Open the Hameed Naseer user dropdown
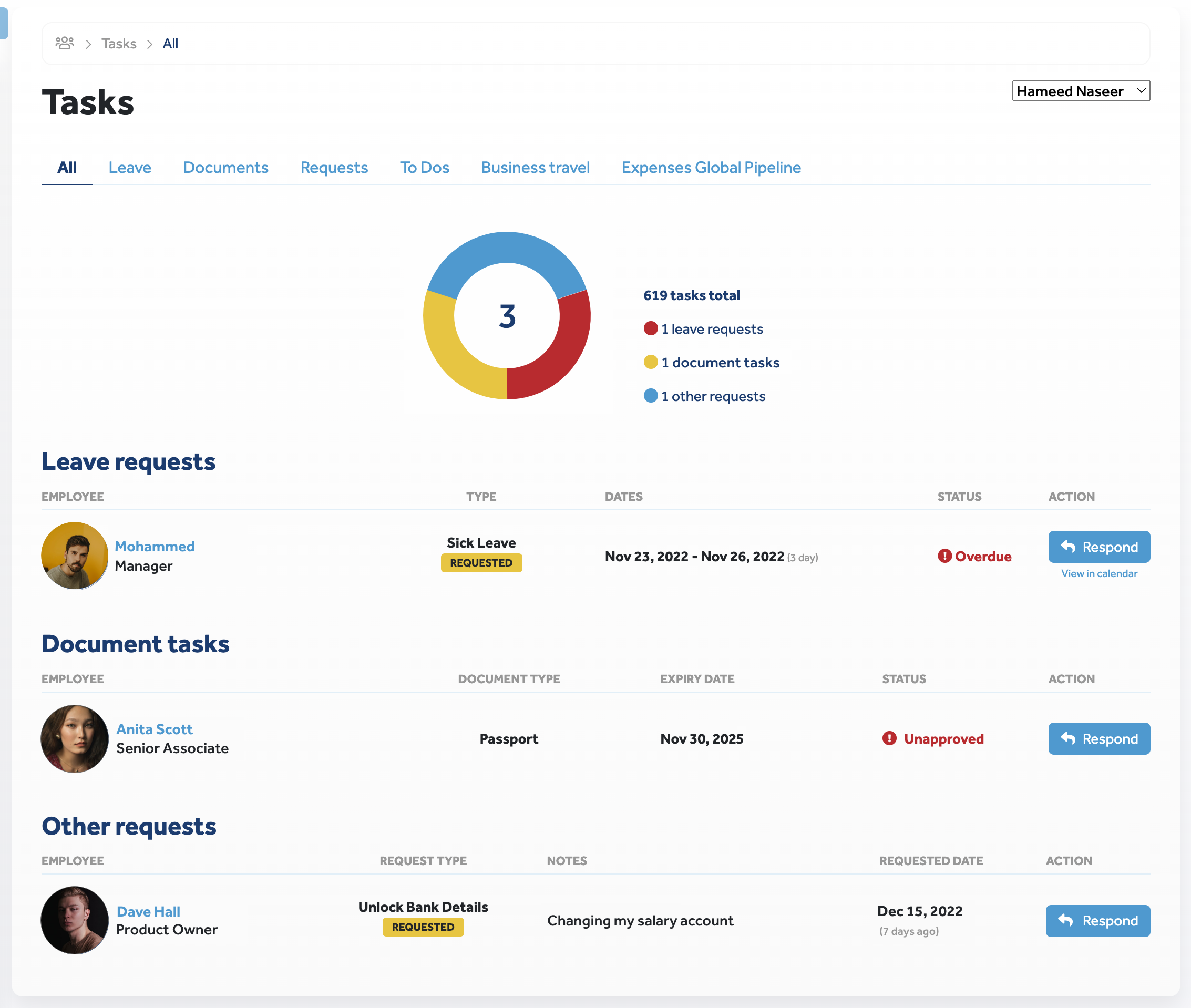 point(1080,91)
